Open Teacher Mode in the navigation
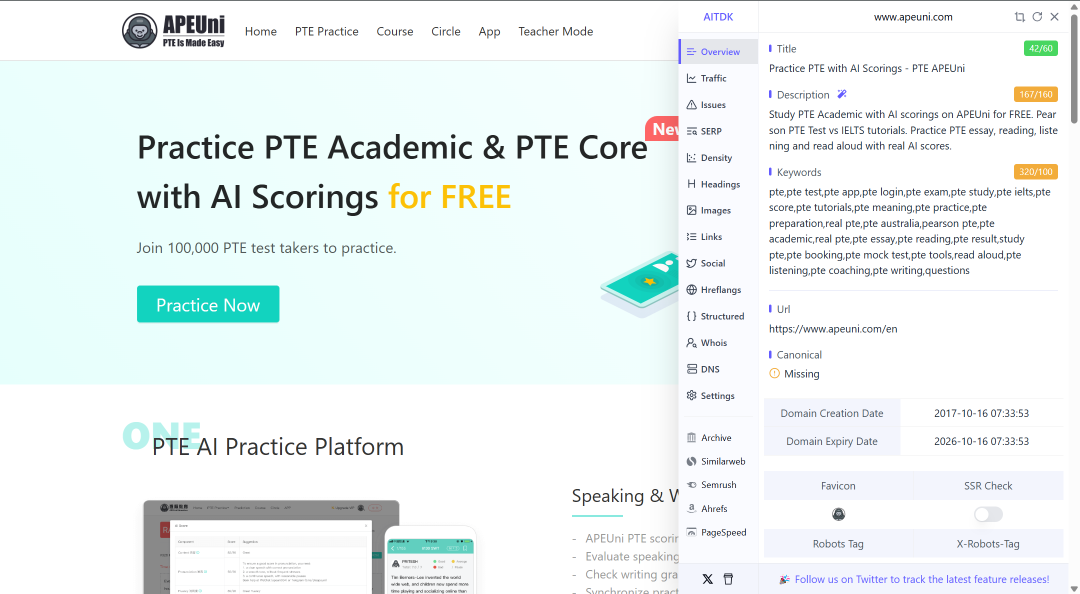 click(556, 32)
